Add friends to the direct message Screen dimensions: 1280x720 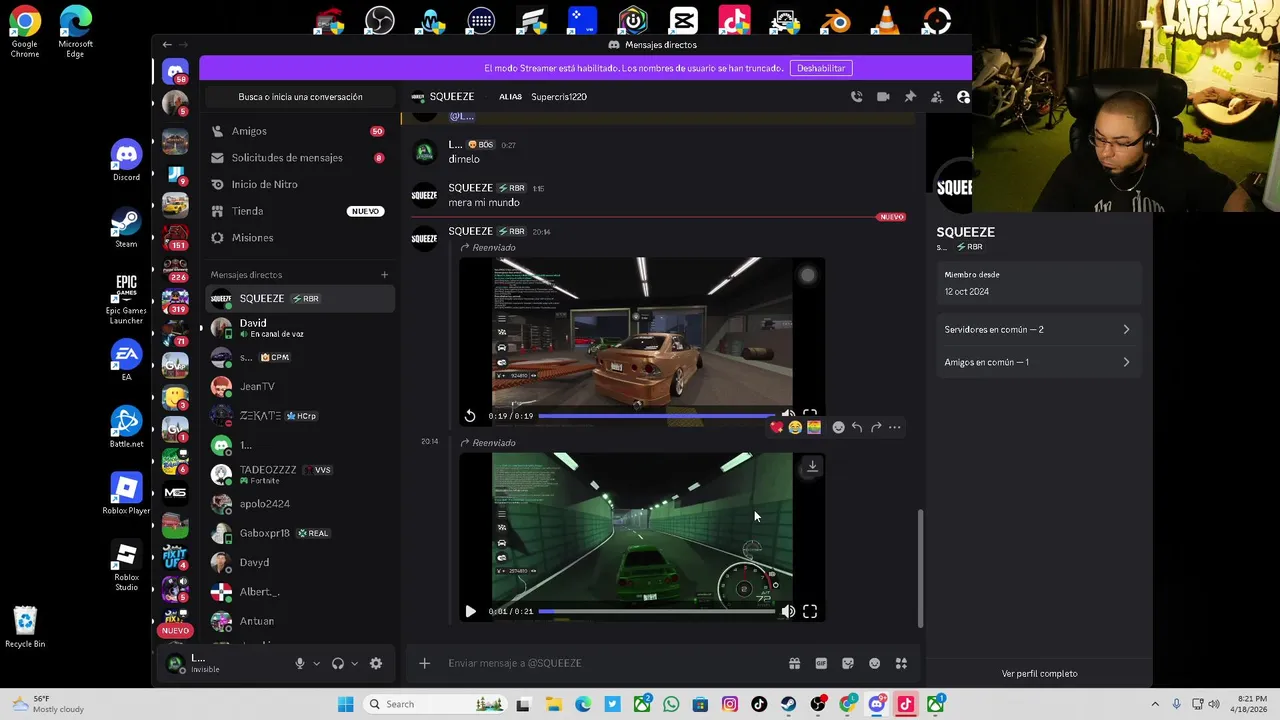tap(937, 97)
